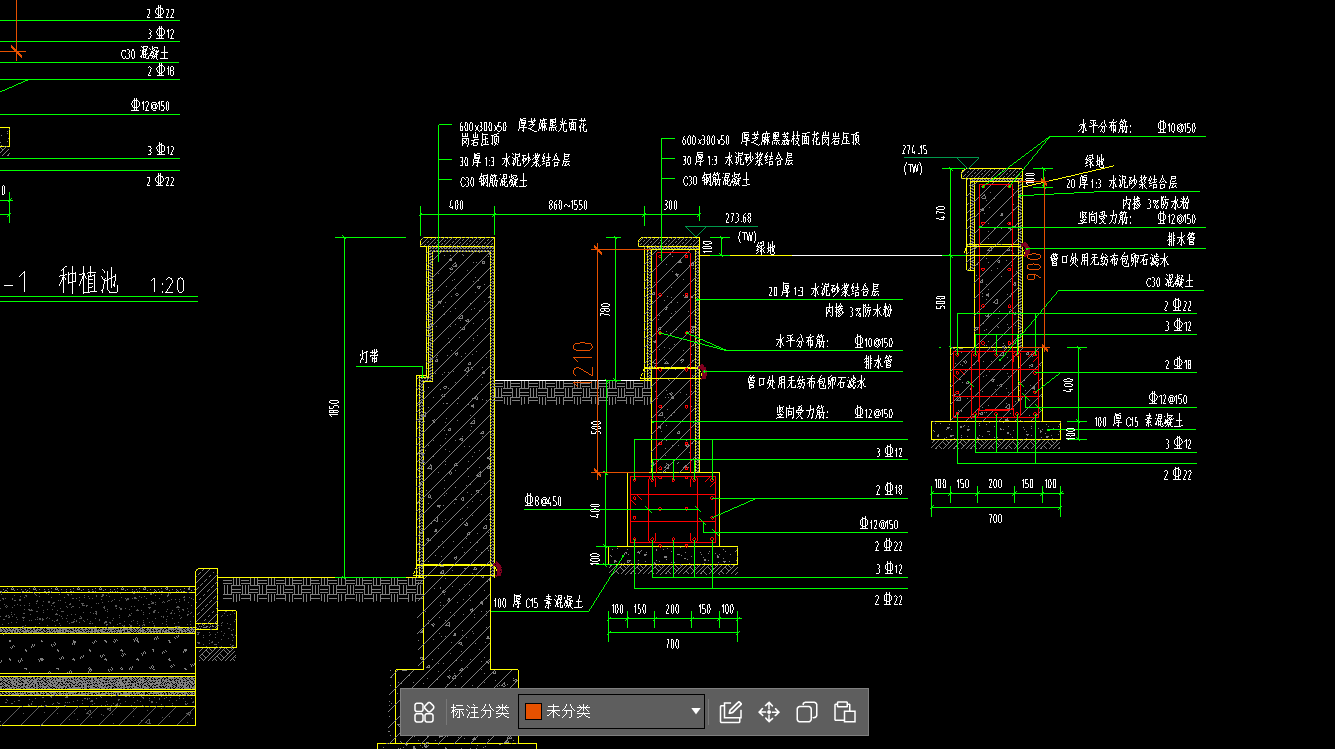Click the 1:20 scale text
The height and width of the screenshot is (749, 1335).
click(167, 286)
